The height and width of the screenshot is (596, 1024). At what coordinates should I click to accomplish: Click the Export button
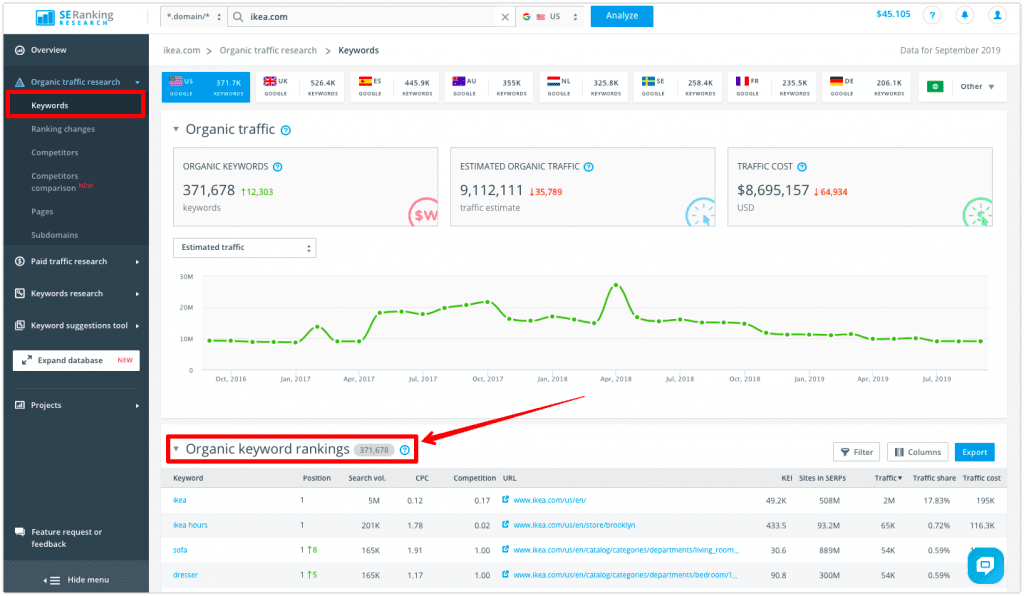tap(974, 452)
